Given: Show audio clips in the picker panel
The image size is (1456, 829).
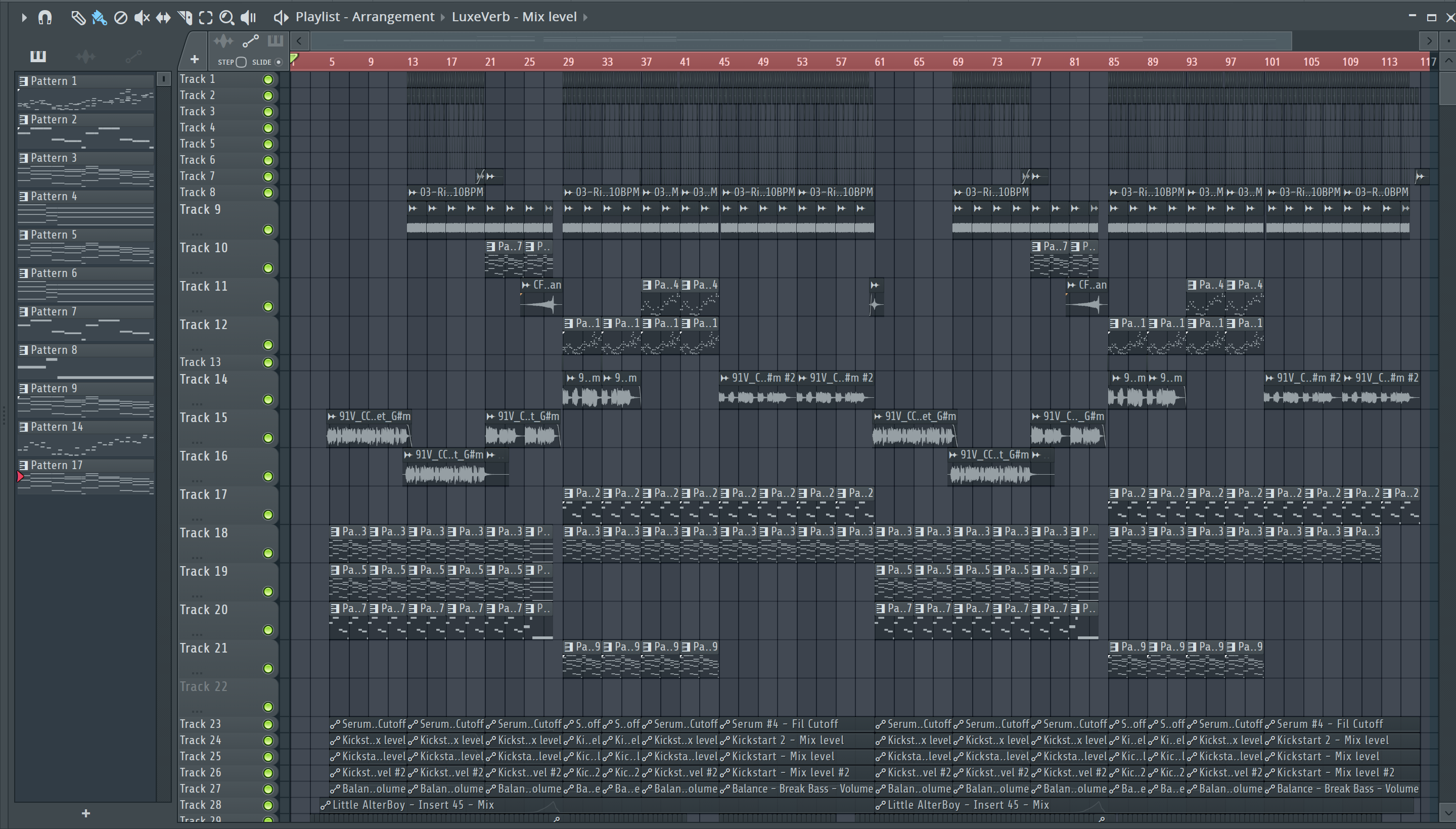Looking at the screenshot, I should (85, 56).
